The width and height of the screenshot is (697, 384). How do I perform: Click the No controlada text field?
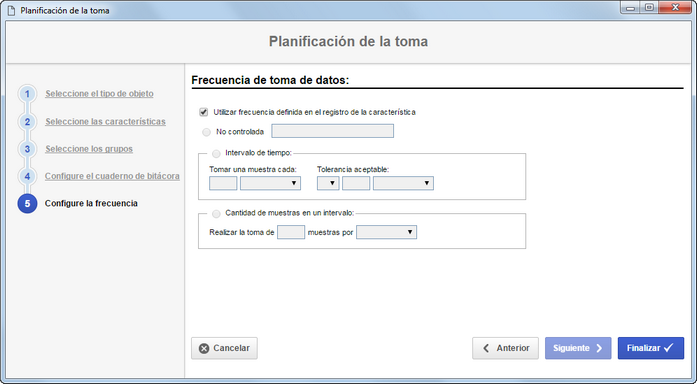coord(332,131)
